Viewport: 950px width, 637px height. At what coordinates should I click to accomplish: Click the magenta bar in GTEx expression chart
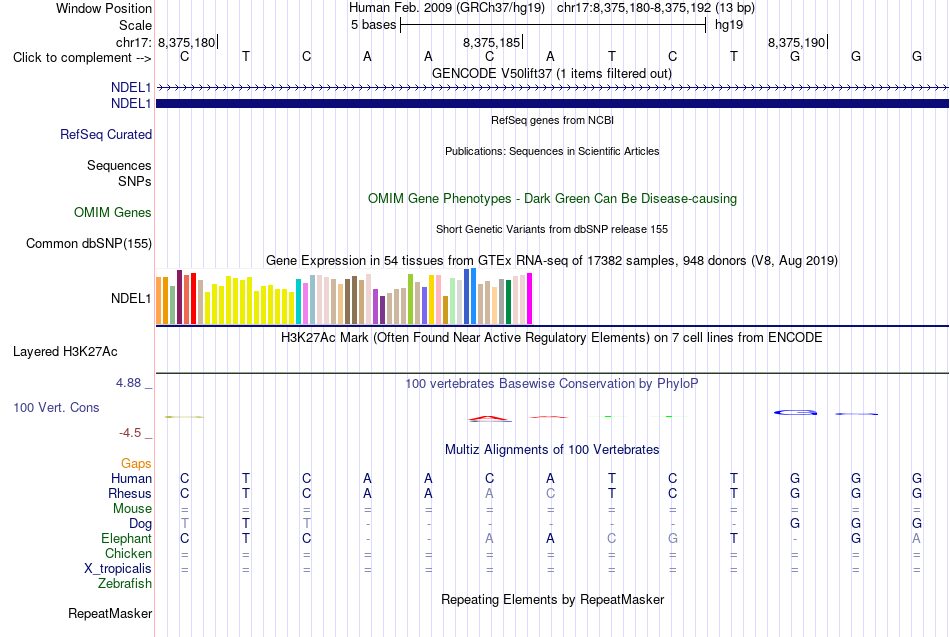[530, 299]
